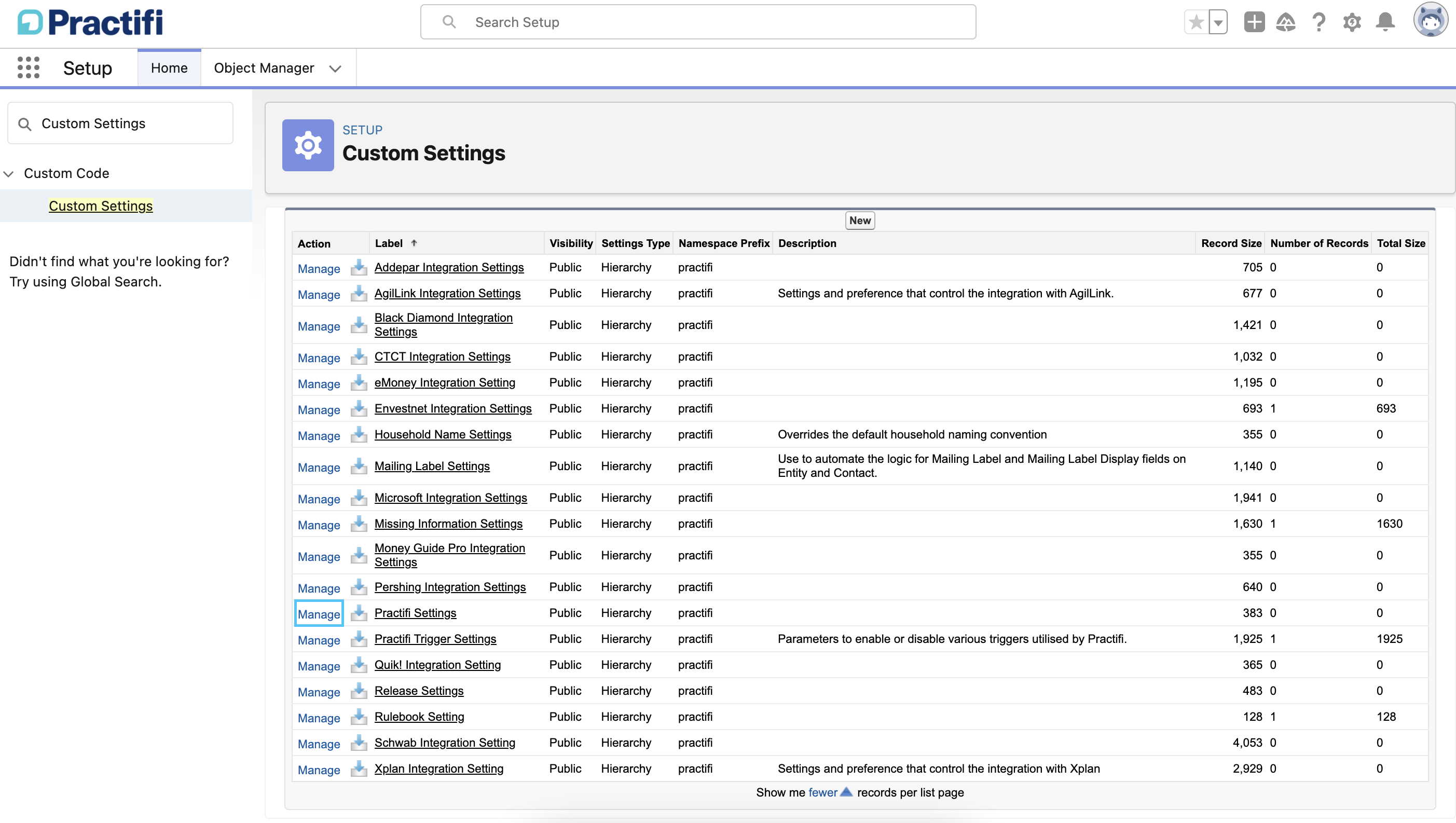Click the New button

(860, 221)
